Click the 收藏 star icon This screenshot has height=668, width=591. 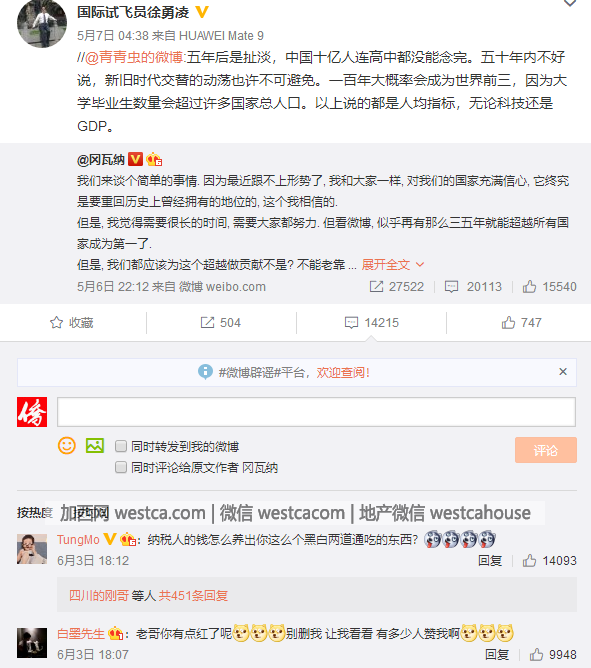pos(56,322)
